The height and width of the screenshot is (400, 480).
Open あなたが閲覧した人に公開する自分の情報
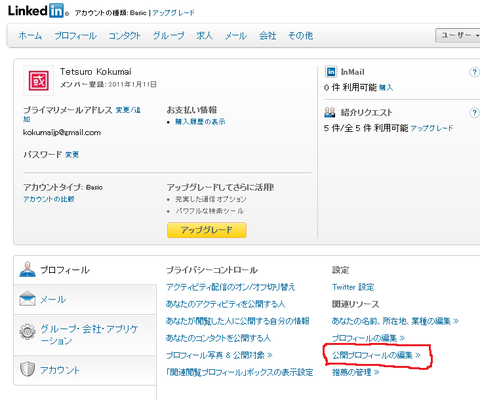238,321
